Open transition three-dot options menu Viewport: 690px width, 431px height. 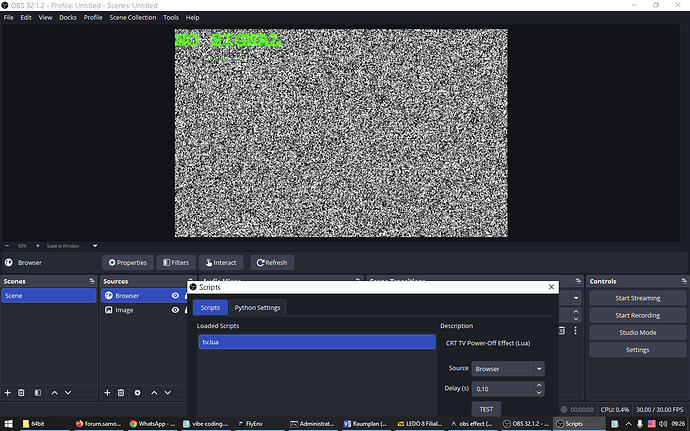click(x=575, y=330)
